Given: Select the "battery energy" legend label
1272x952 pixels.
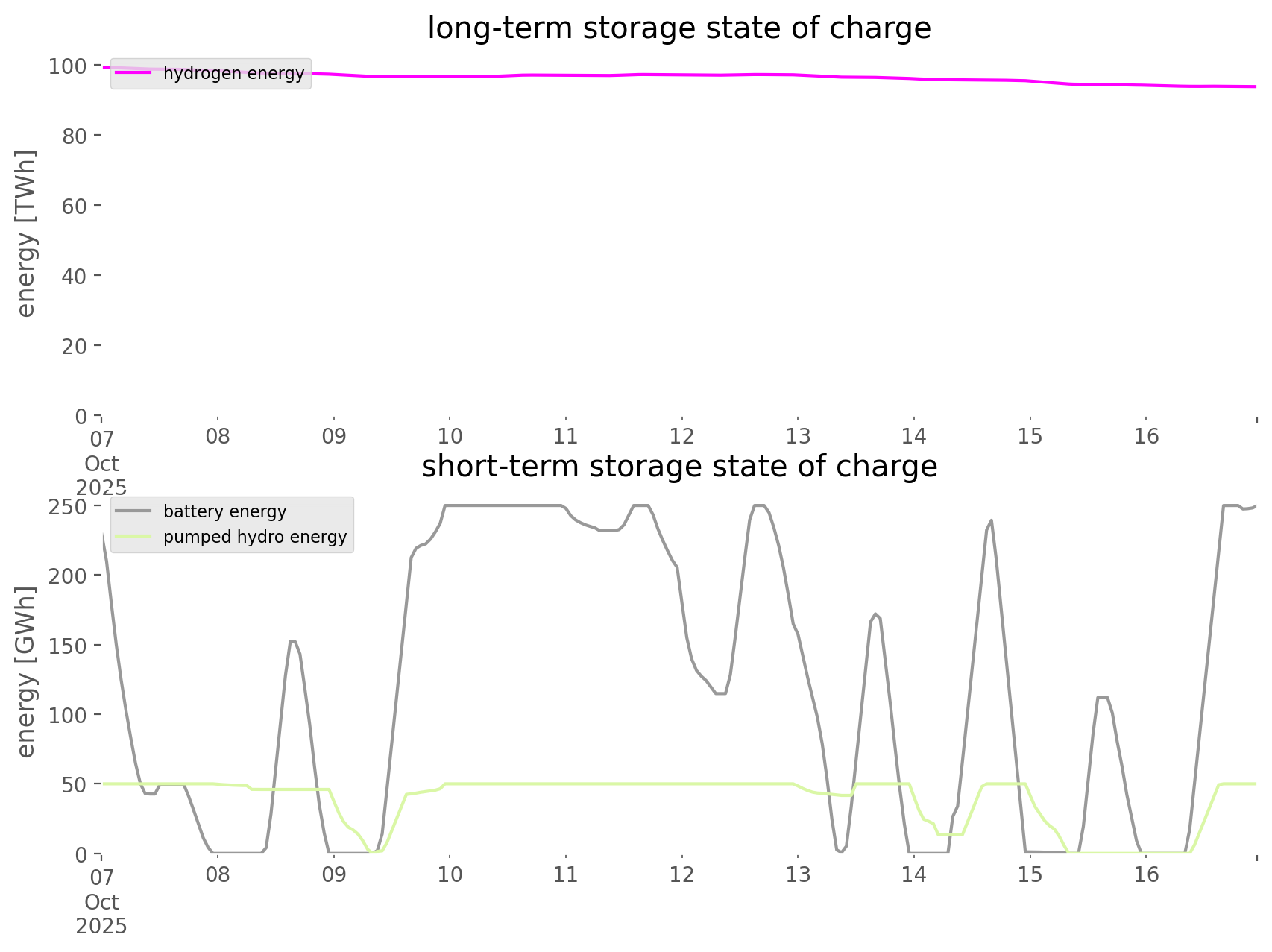Looking at the screenshot, I should 224,511.
